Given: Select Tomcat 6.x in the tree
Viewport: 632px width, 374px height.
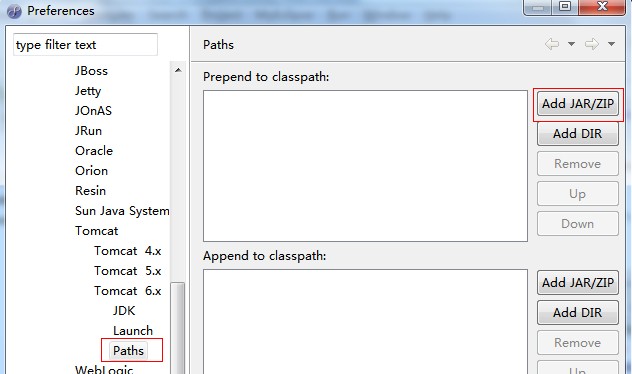Looking at the screenshot, I should coord(127,291).
